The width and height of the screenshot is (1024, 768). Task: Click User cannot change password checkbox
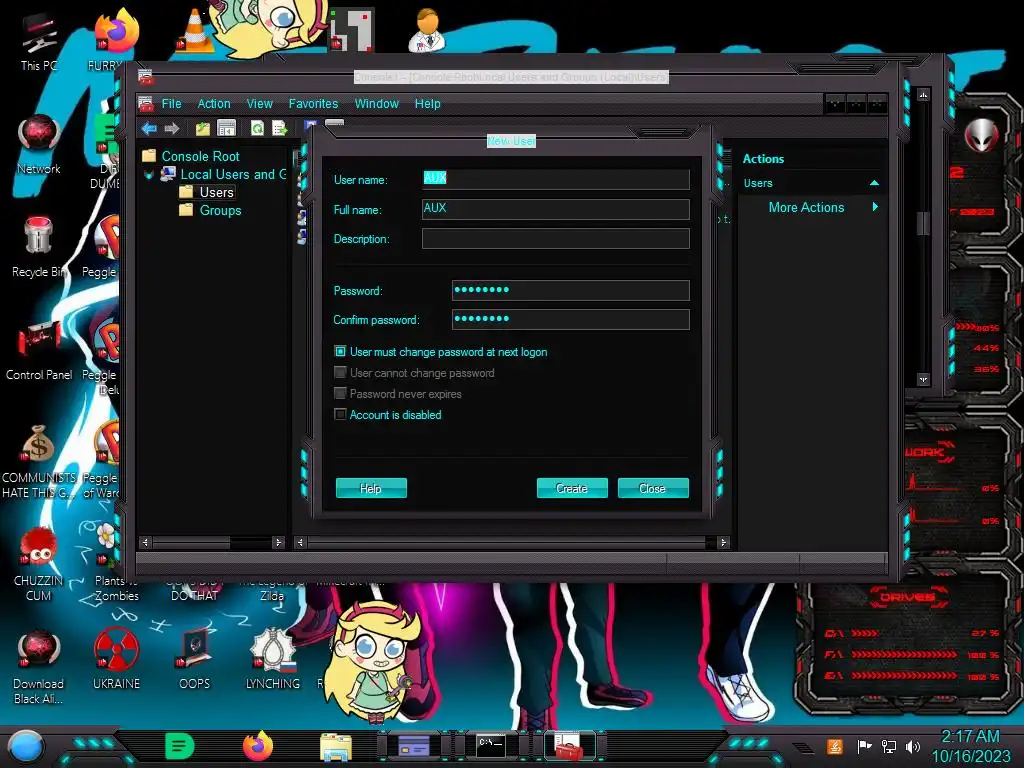[340, 372]
